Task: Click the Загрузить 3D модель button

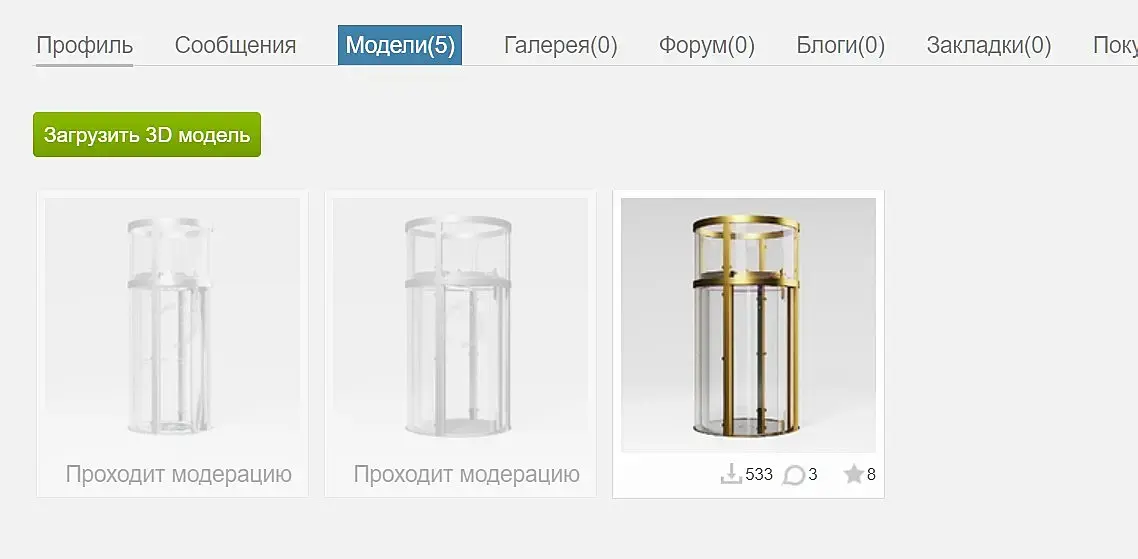Action: coord(147,134)
